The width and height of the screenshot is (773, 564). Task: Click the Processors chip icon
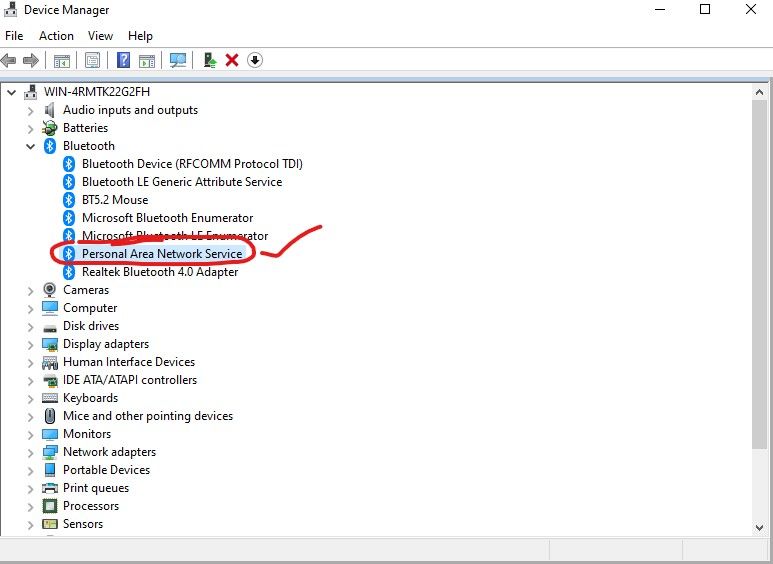[x=50, y=506]
